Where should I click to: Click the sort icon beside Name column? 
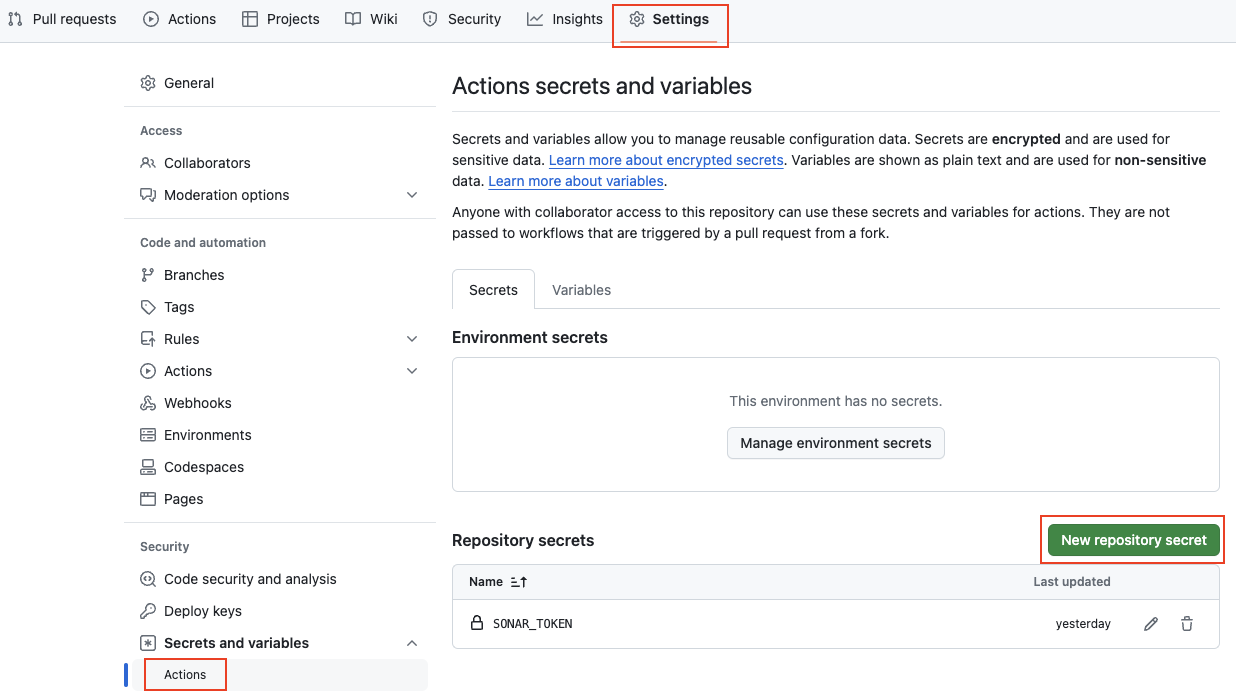click(518, 582)
